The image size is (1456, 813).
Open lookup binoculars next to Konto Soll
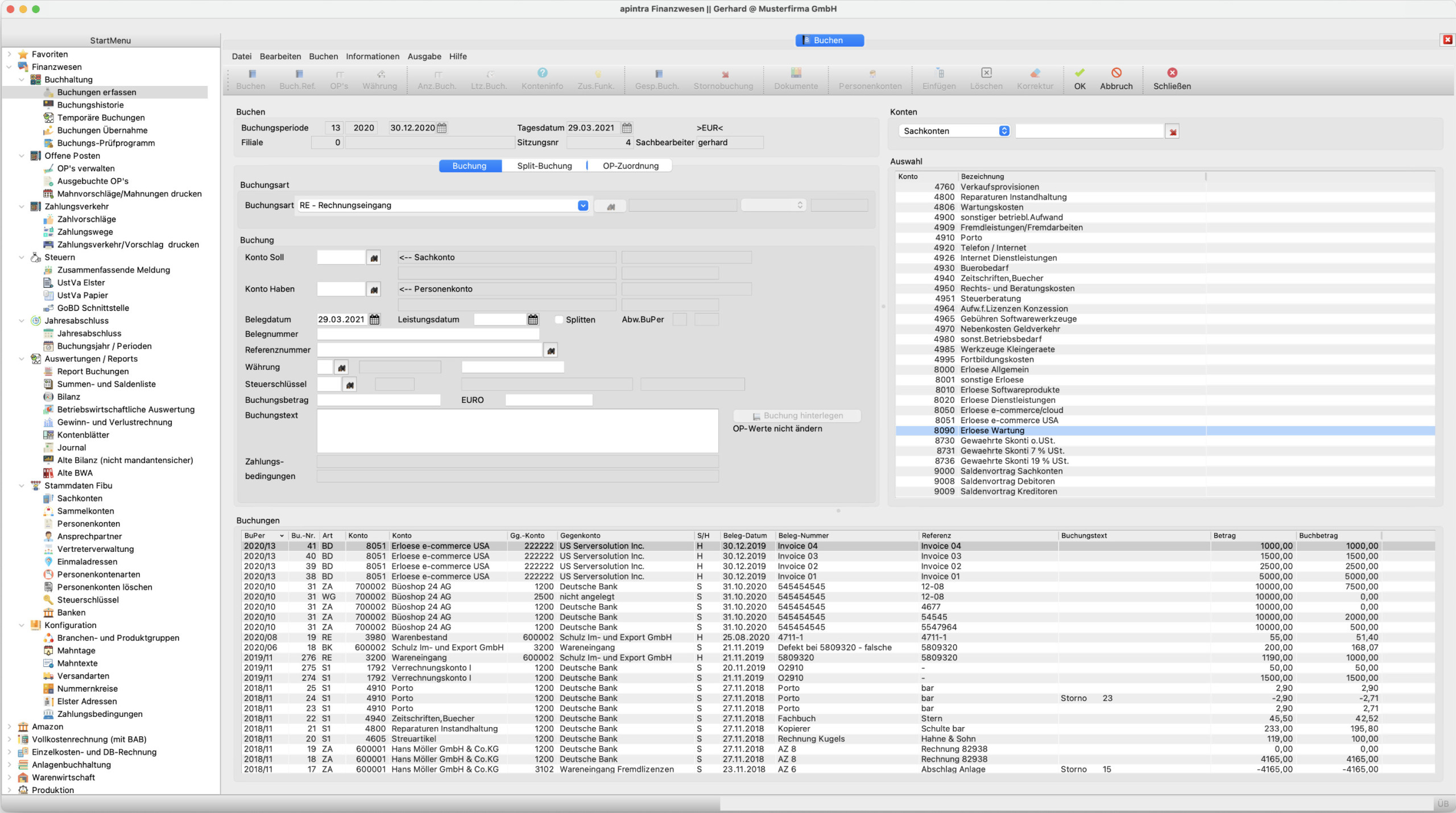point(374,258)
